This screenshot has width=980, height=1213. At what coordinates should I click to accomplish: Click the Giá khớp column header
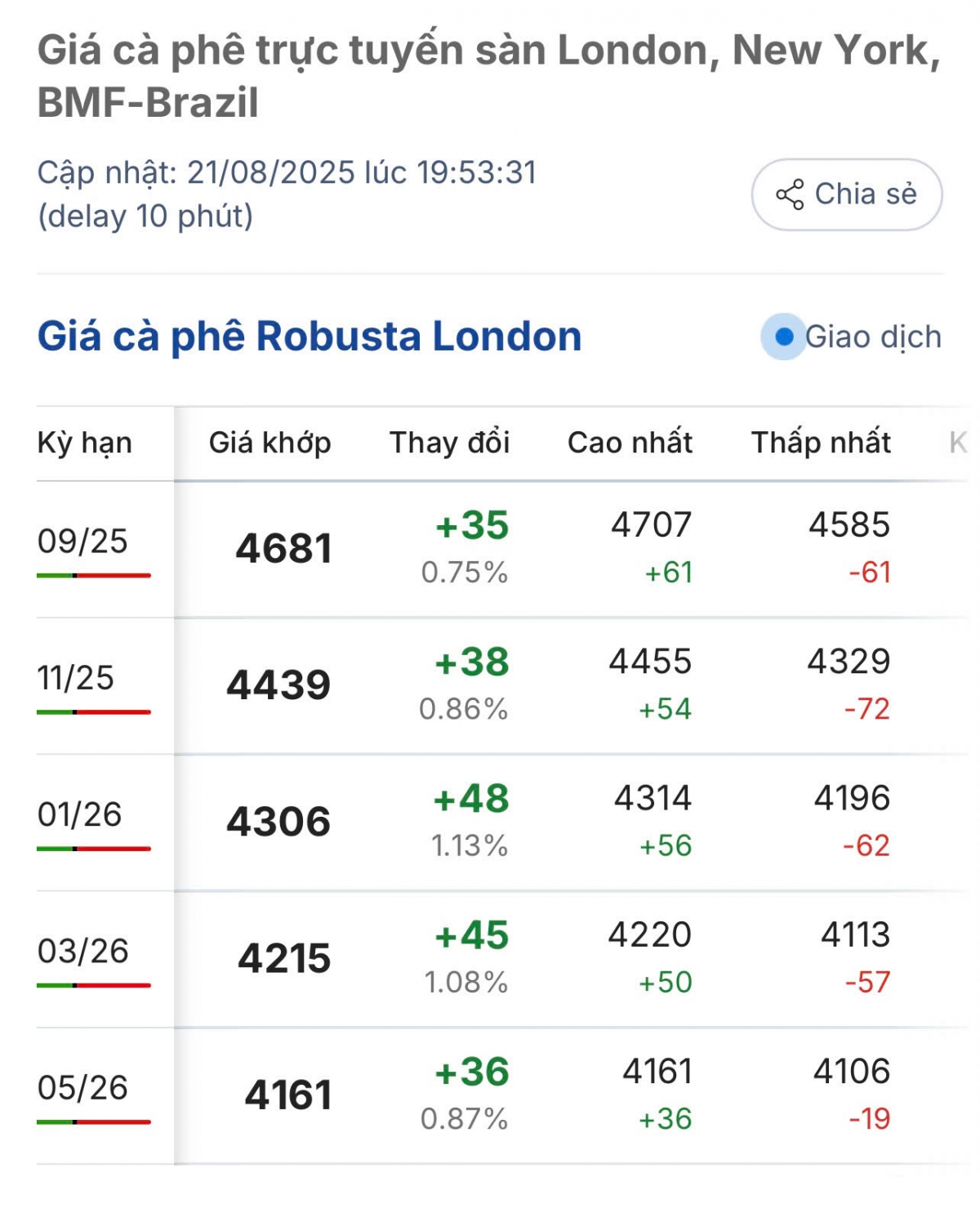[x=270, y=443]
